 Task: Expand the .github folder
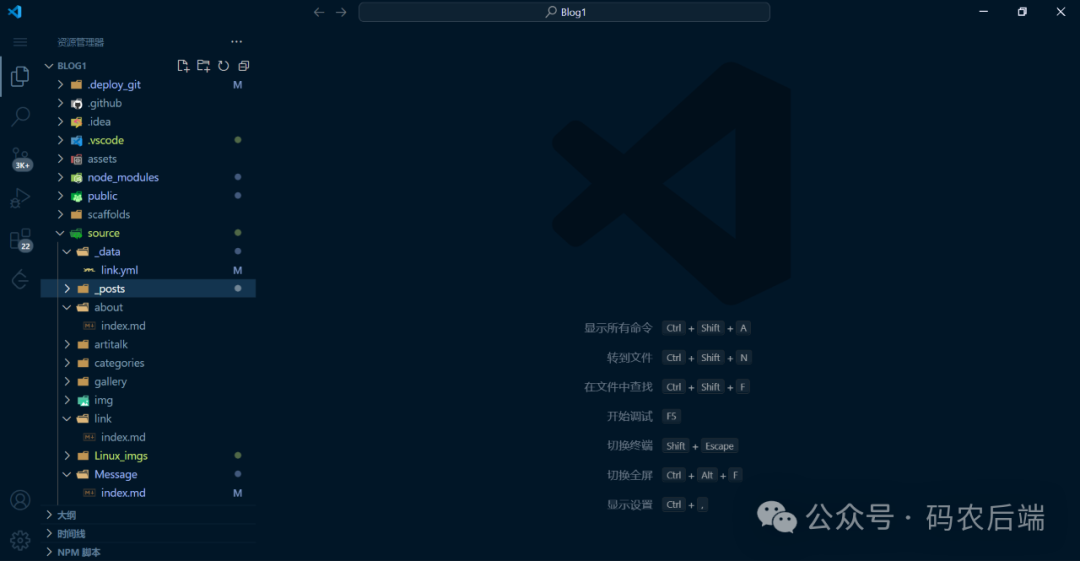pos(61,103)
